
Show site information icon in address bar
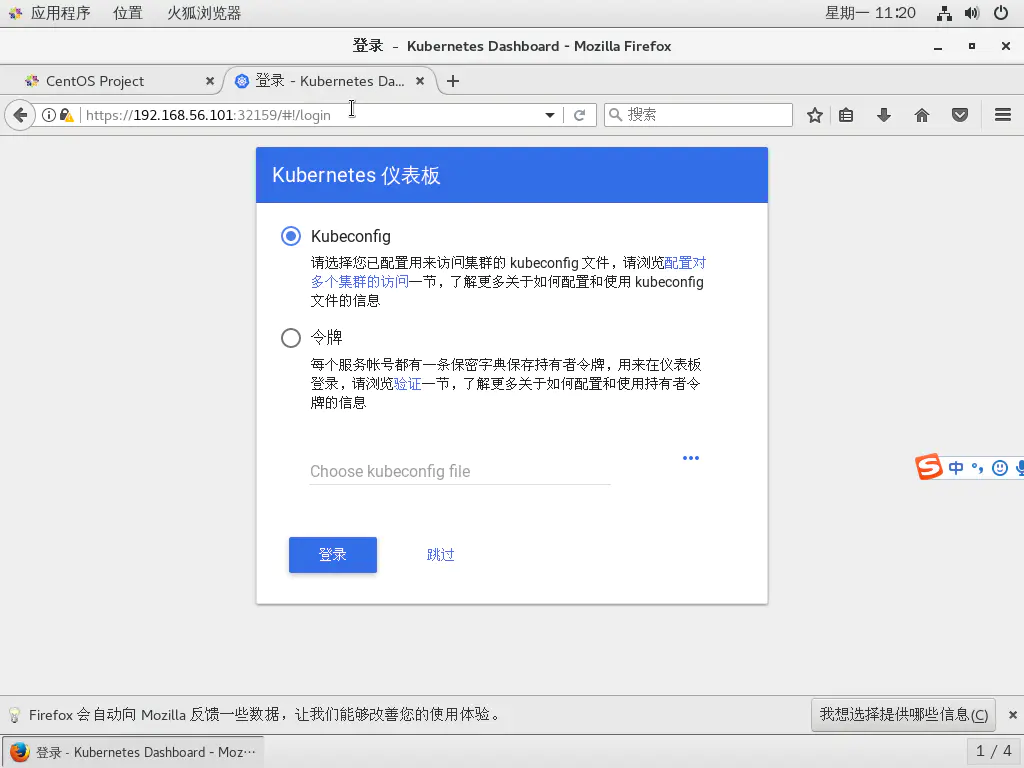tap(48, 116)
